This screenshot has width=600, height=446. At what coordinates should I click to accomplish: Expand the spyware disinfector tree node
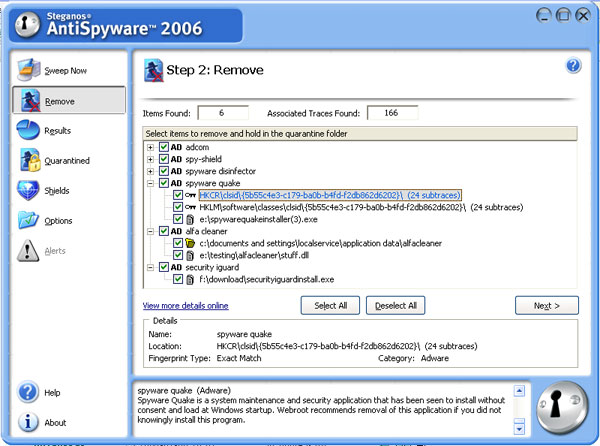[150, 171]
